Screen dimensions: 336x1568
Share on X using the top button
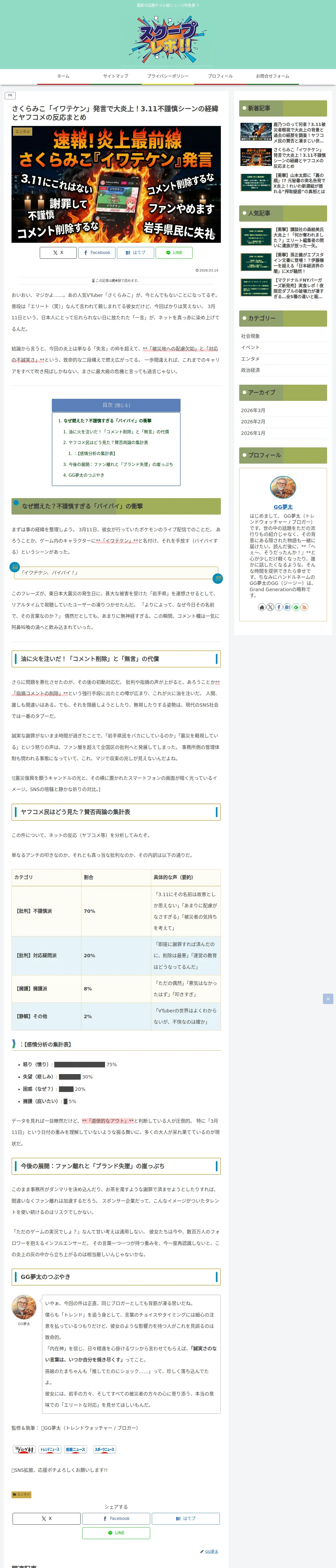click(58, 253)
